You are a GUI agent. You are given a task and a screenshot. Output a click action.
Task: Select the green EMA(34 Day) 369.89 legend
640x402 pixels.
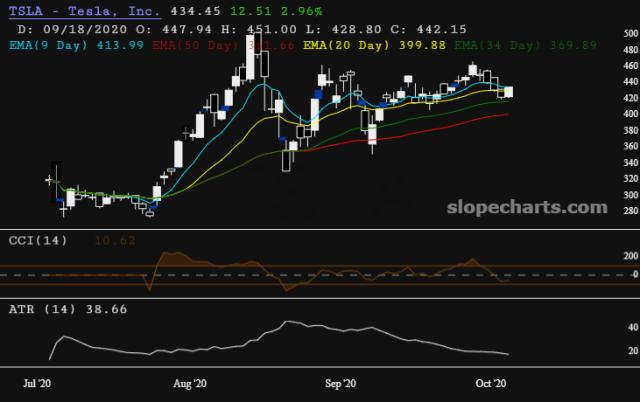tap(526, 45)
